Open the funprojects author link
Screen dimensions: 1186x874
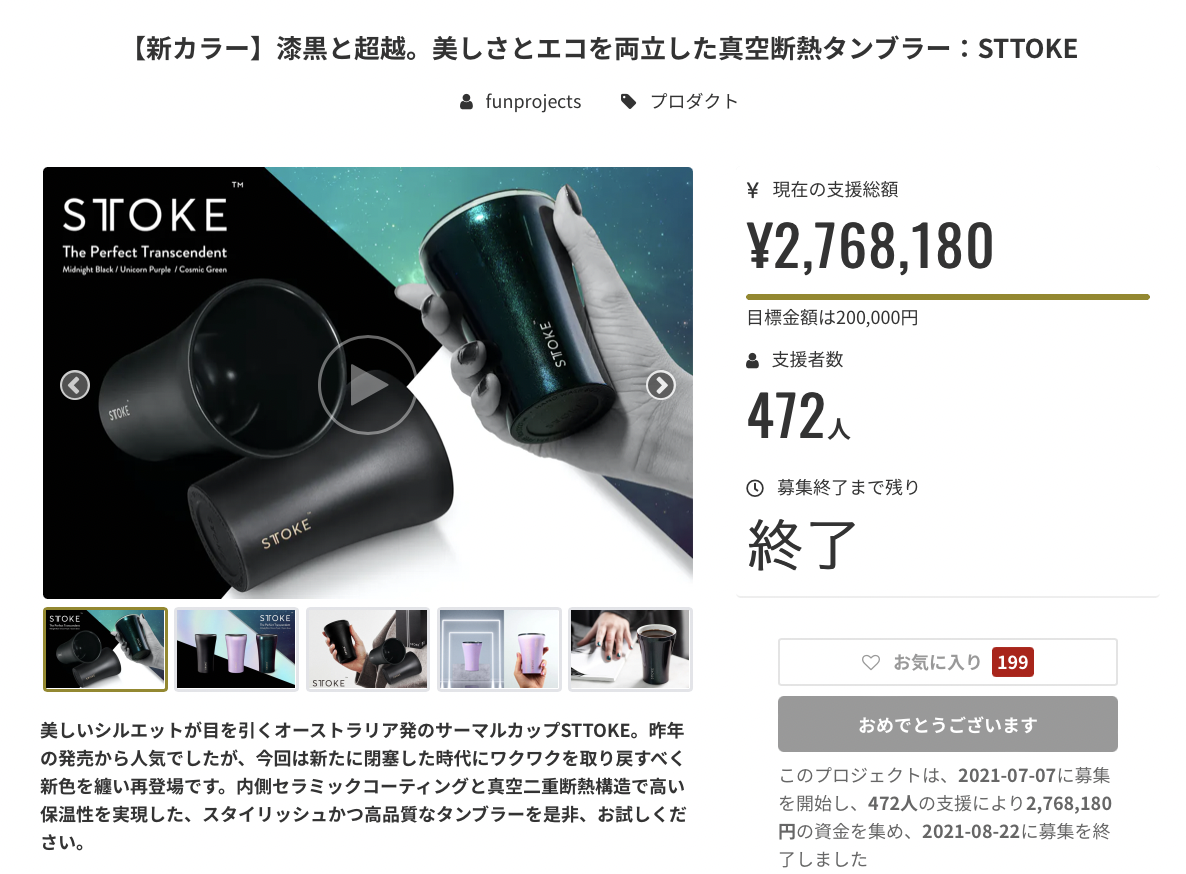coord(533,101)
